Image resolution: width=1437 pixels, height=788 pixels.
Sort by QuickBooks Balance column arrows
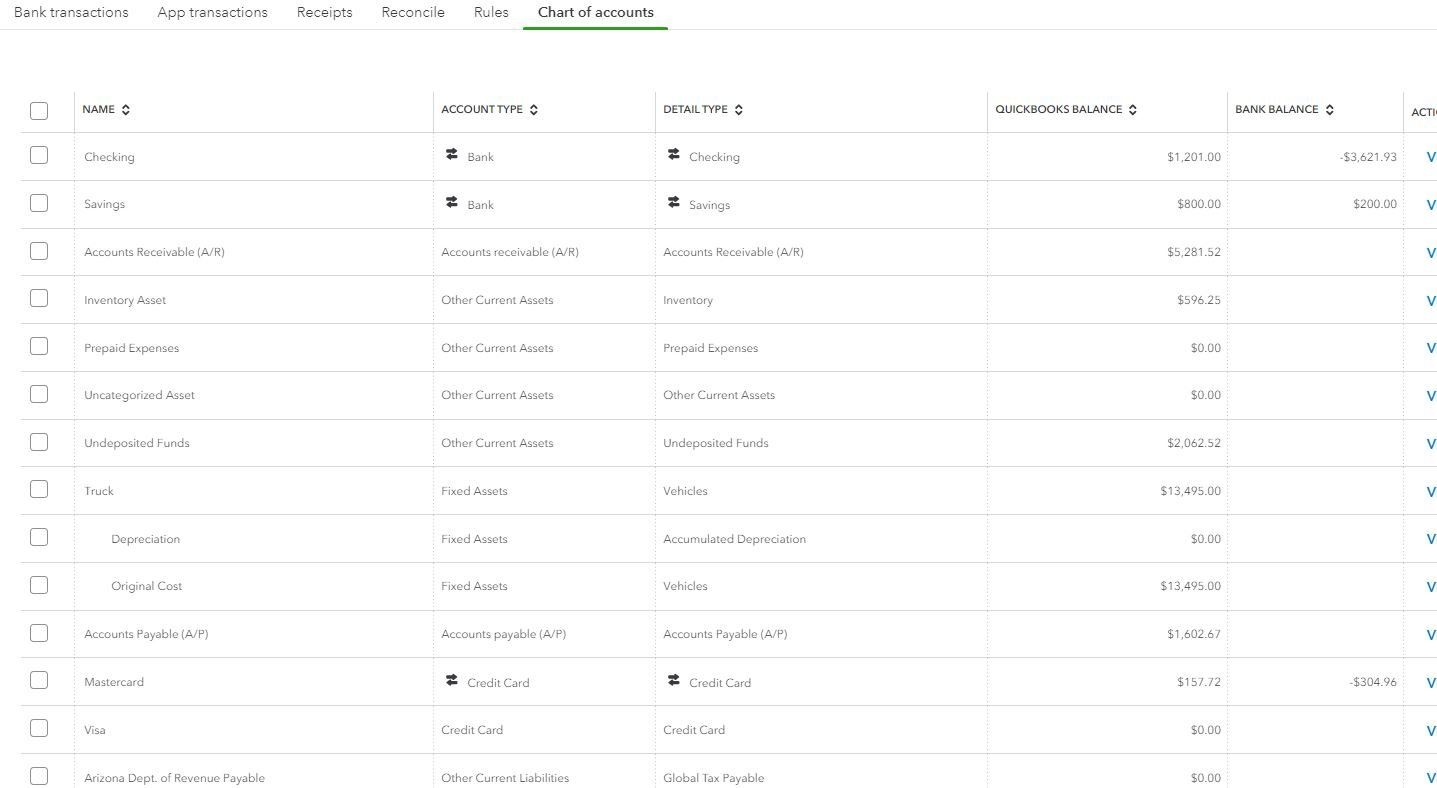click(1133, 110)
